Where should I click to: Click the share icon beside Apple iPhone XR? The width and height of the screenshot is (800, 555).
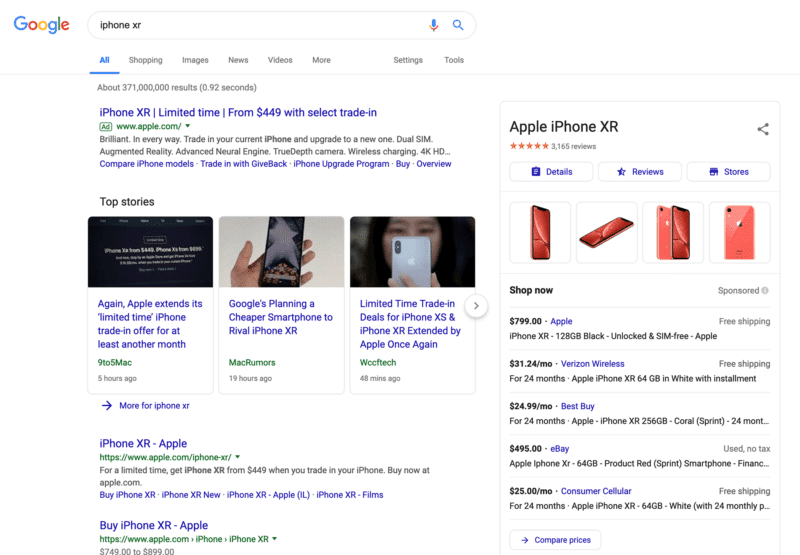click(x=763, y=129)
